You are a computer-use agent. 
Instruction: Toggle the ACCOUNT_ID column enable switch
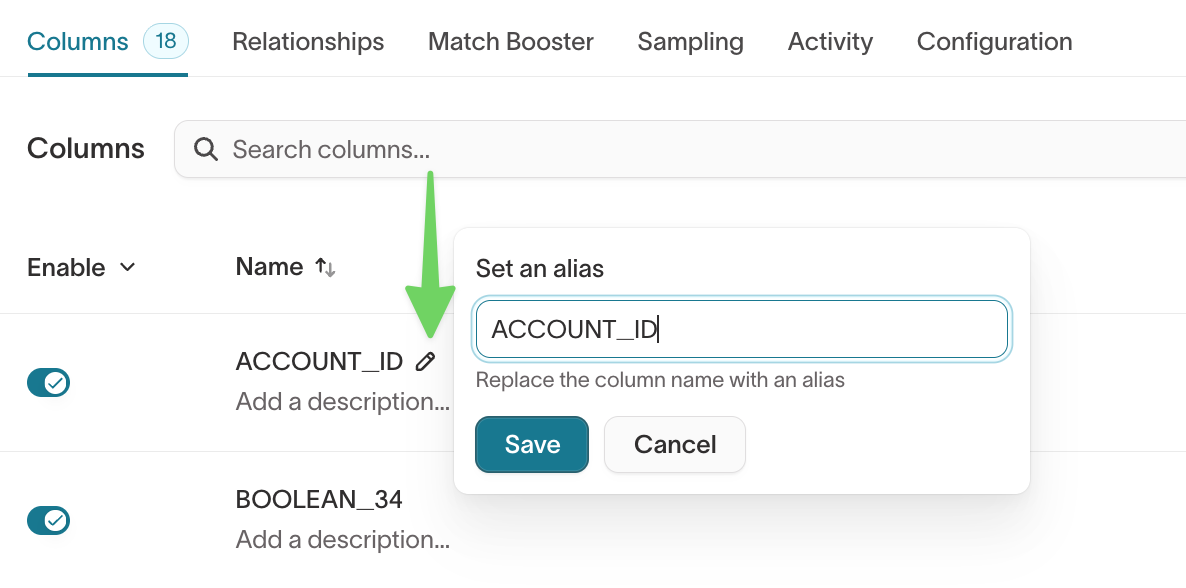point(48,382)
